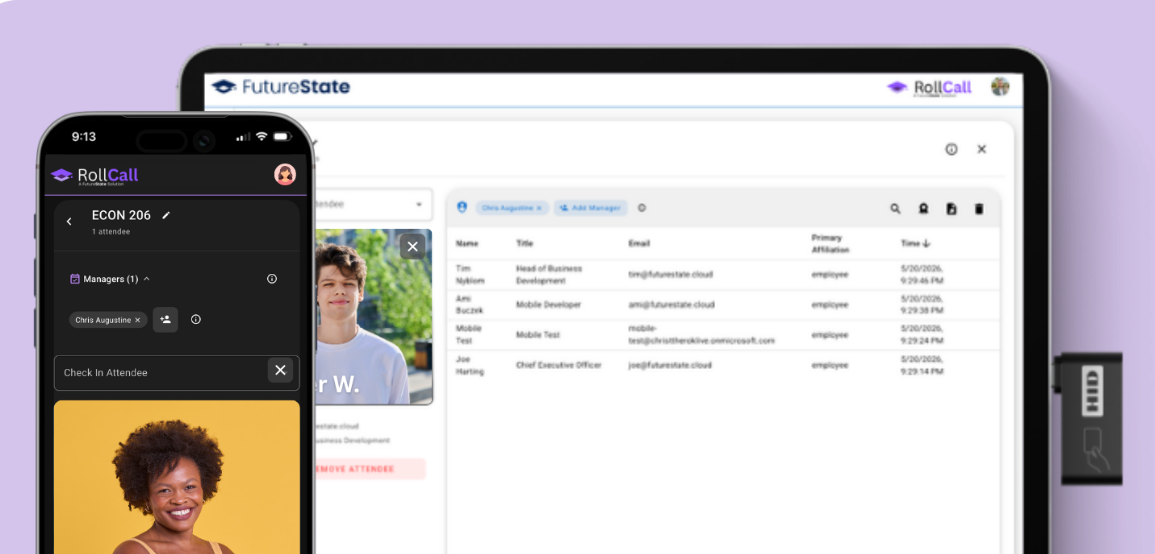This screenshot has height=554, width=1155.
Task: Select the Joe Harting name cell
Action: pos(468,365)
